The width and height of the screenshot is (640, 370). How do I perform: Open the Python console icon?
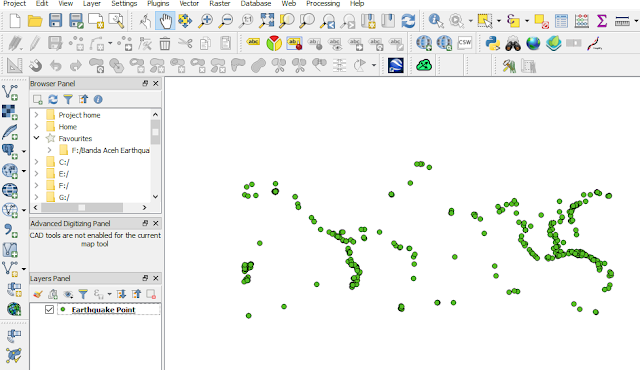coord(493,43)
